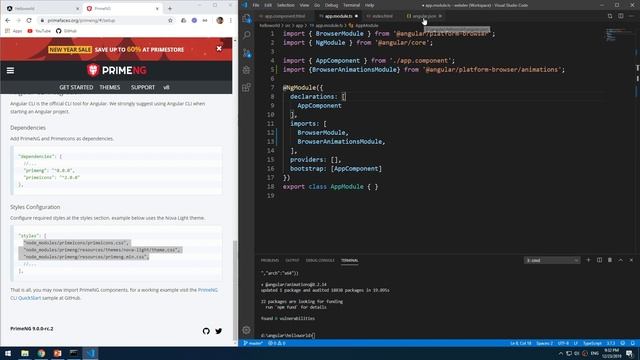Click the SUPPORT link on PrimeNG
Screen dimensions: 640x360
[143, 87]
